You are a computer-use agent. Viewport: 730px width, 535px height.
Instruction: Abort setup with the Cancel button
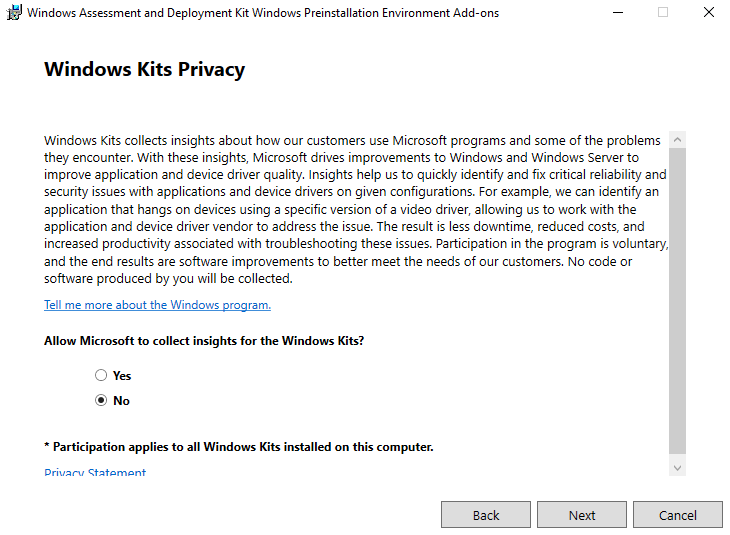[x=678, y=515]
